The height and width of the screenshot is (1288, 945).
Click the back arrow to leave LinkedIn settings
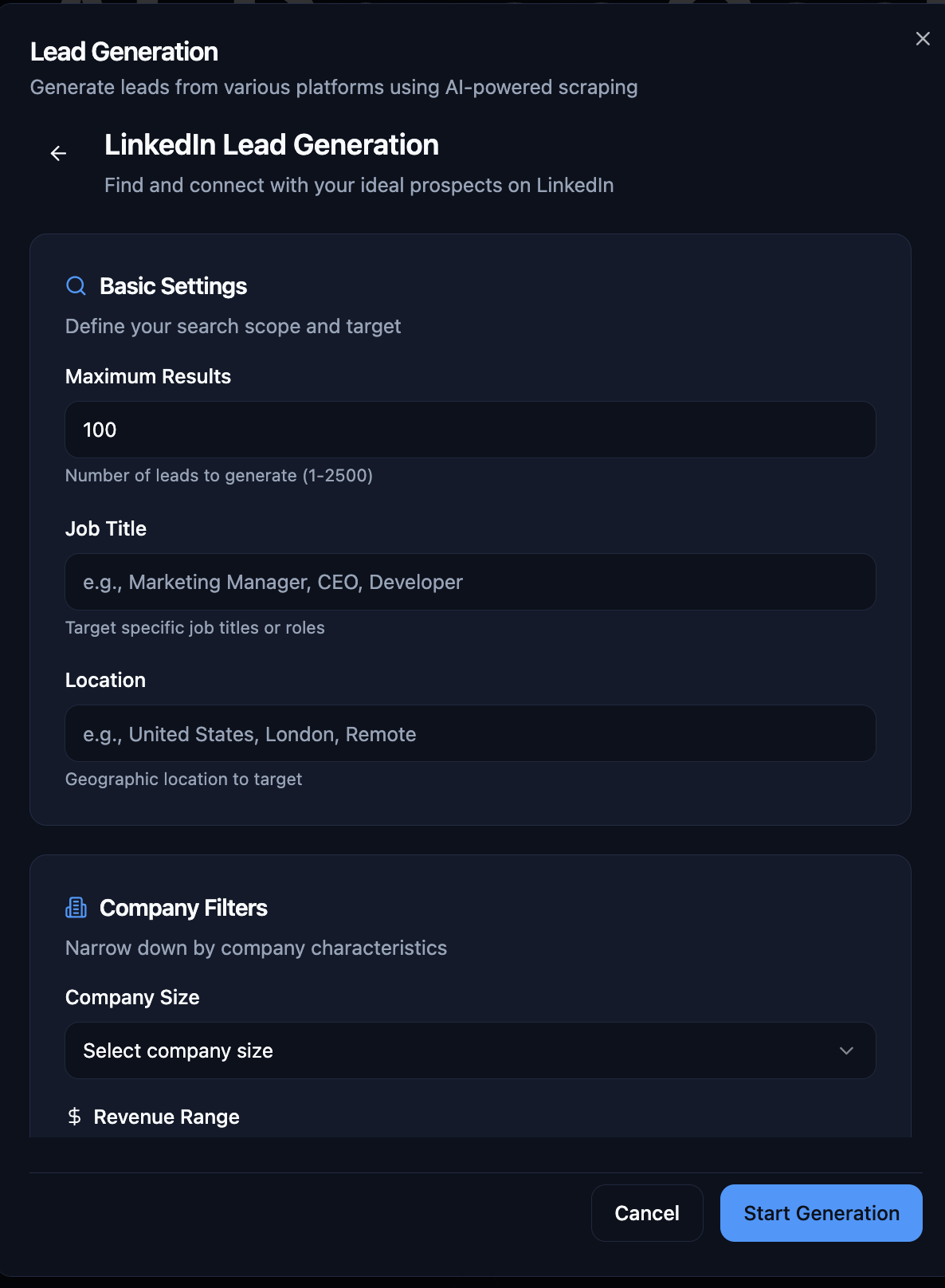58,153
